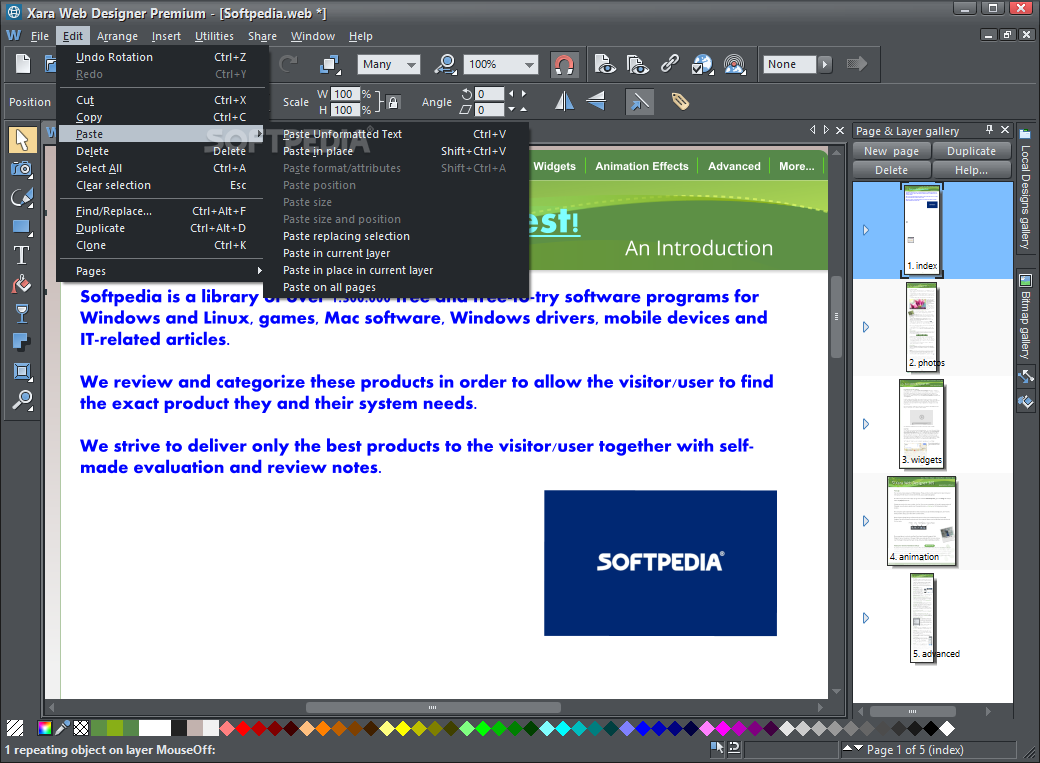Click the Preview website icon with pages
The height and width of the screenshot is (763, 1040).
click(x=637, y=64)
